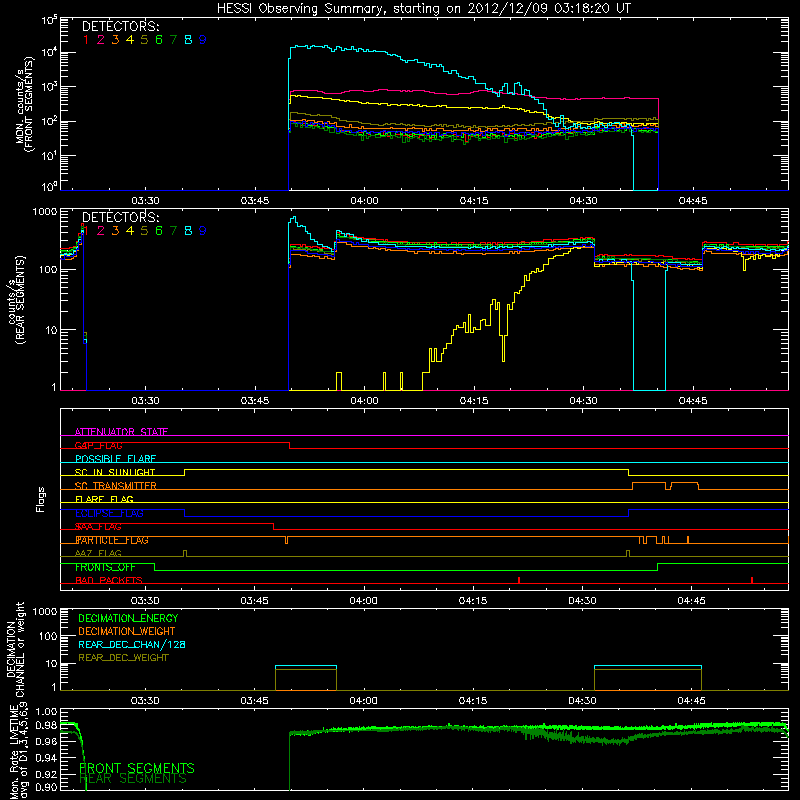Click red detector 1 in front panel legend

86,40
